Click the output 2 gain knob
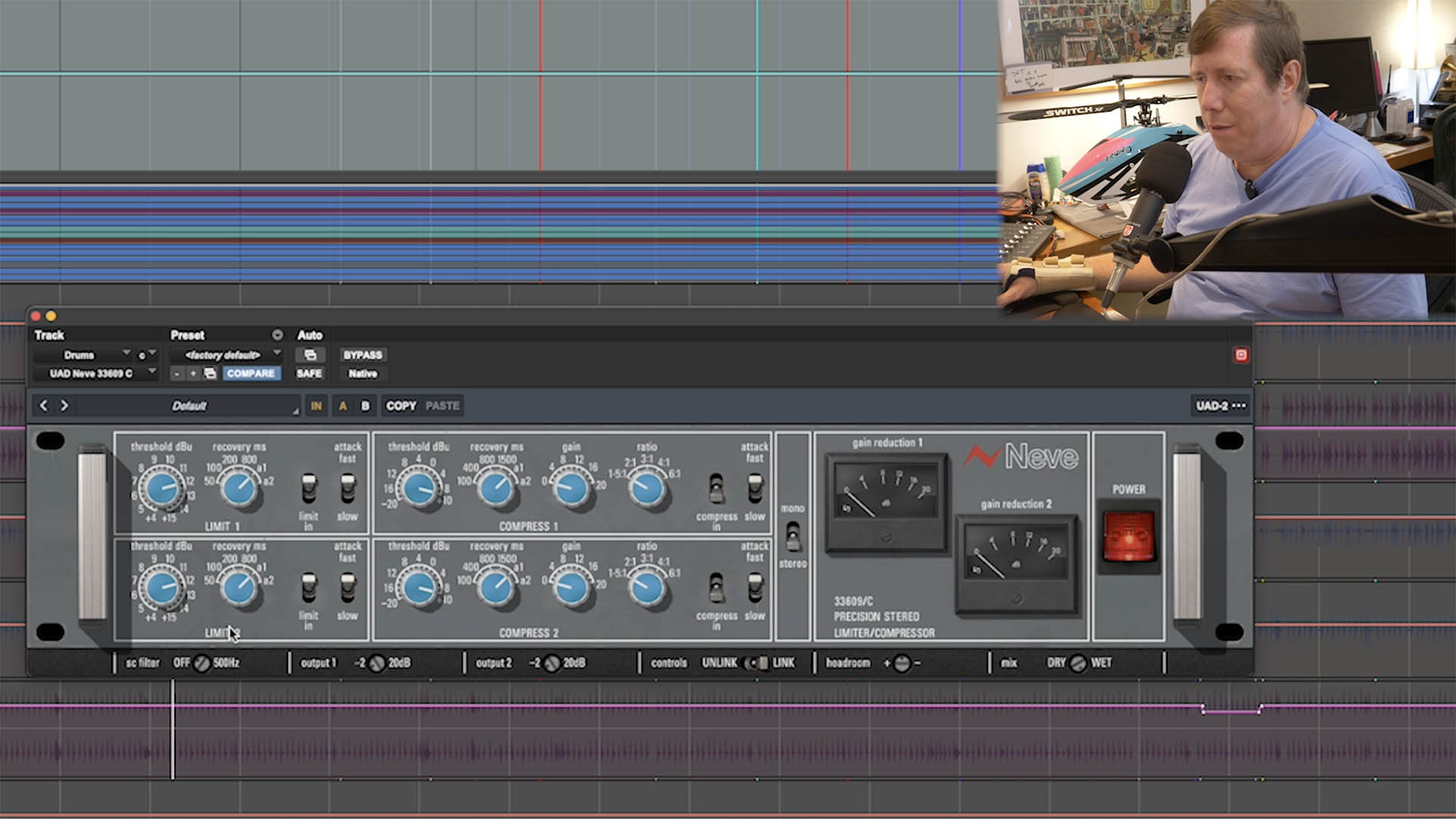Viewport: 1456px width, 819px height. (x=552, y=663)
